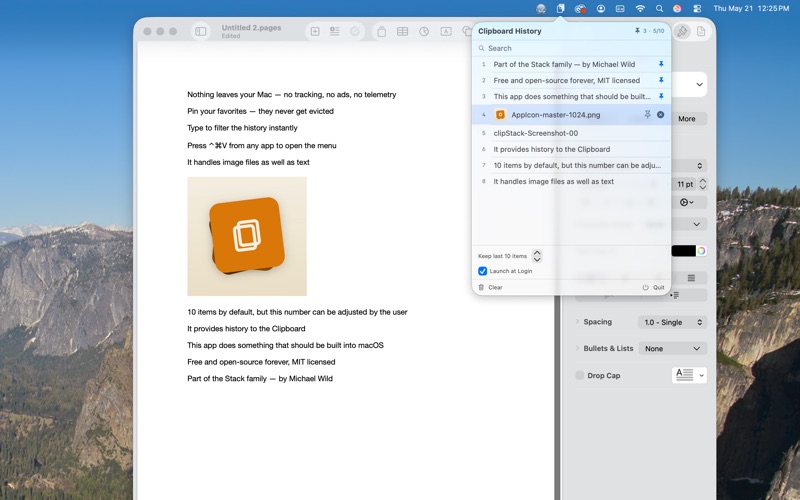800x500 pixels.
Task: Click the menu bar icon with red dot
Action: pyautogui.click(x=580, y=8)
